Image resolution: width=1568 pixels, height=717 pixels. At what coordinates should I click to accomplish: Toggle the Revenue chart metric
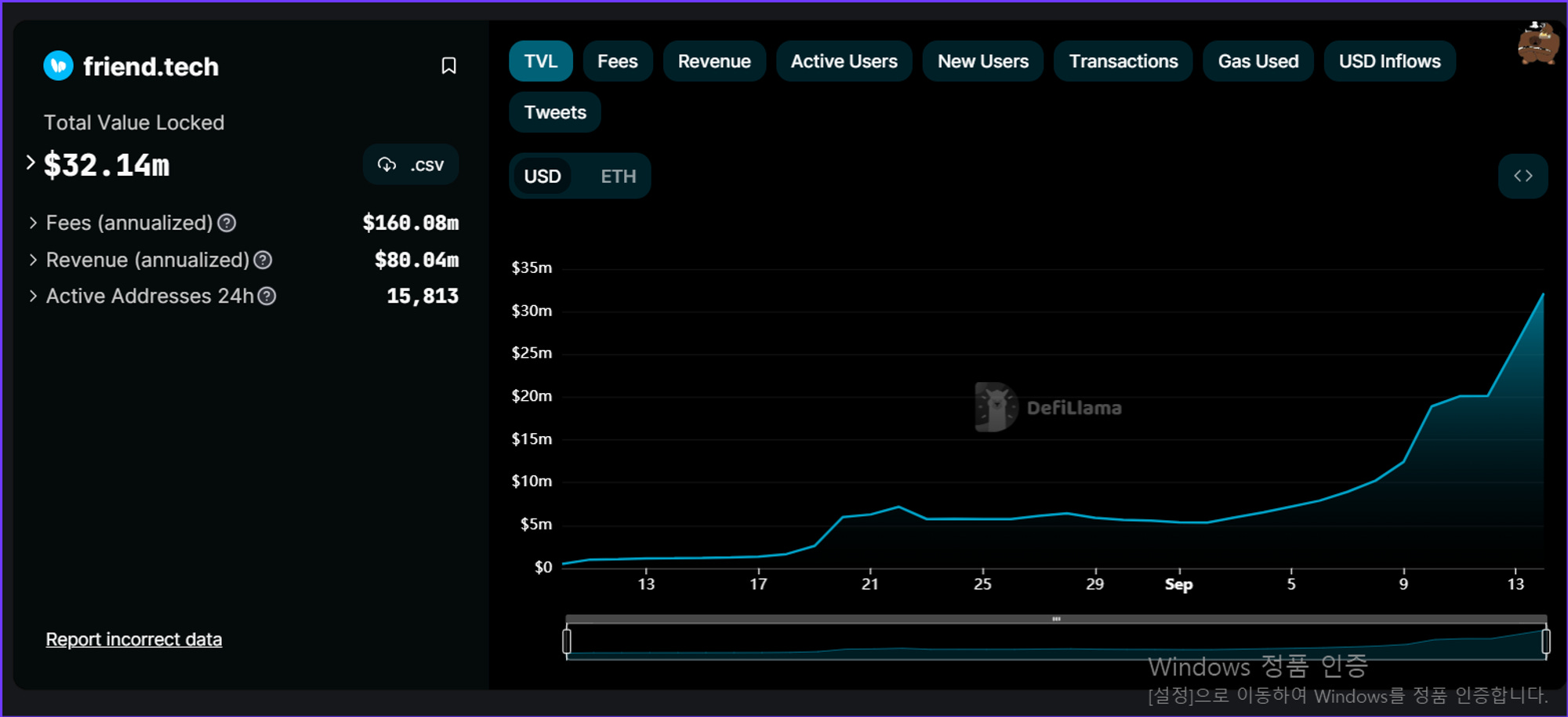point(714,61)
